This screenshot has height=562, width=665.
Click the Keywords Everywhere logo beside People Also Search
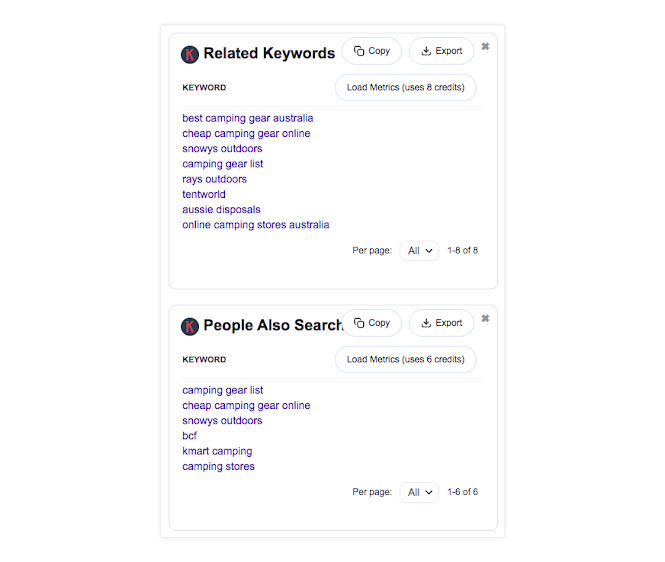[x=190, y=327]
